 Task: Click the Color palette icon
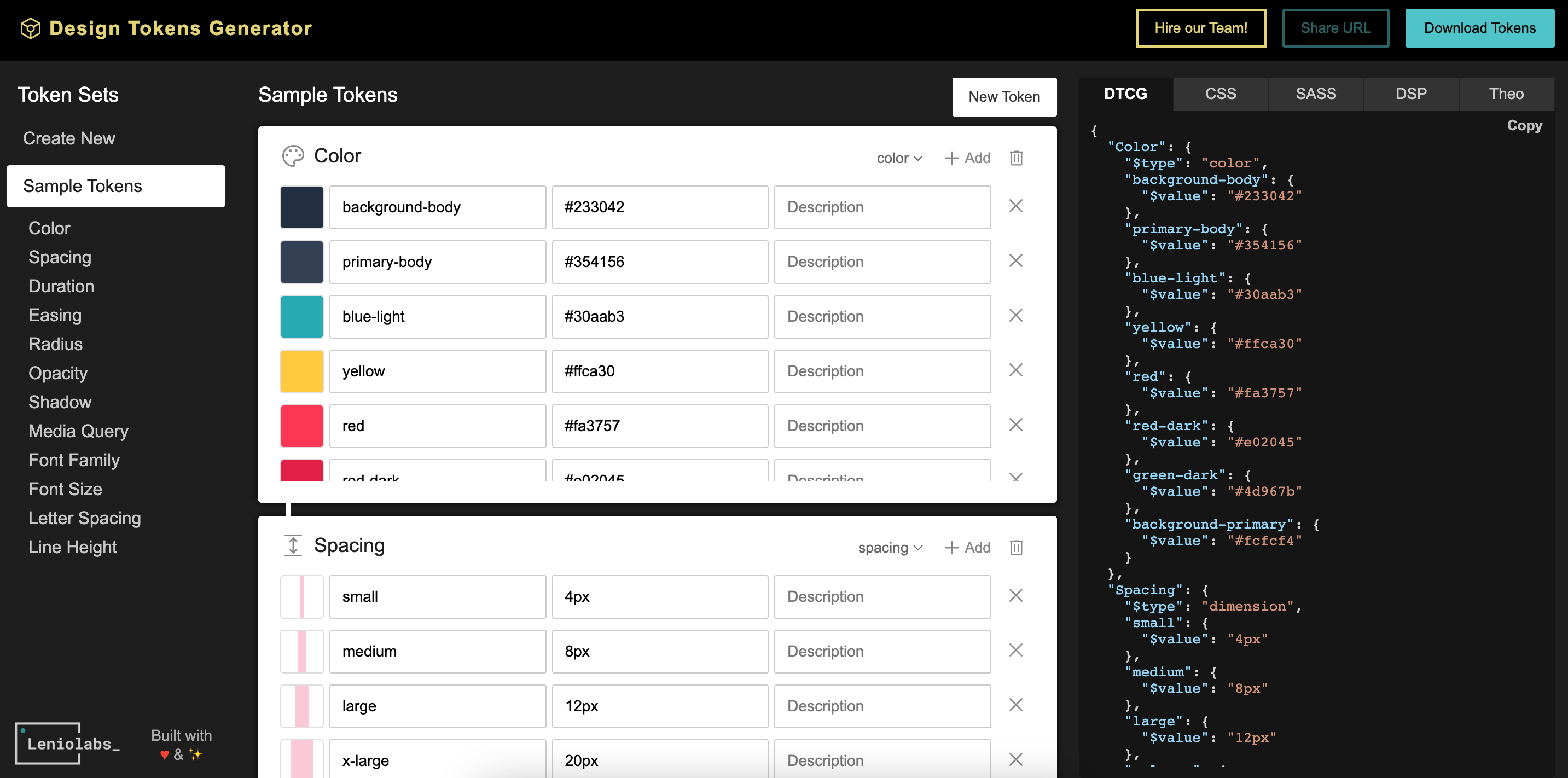click(x=294, y=156)
